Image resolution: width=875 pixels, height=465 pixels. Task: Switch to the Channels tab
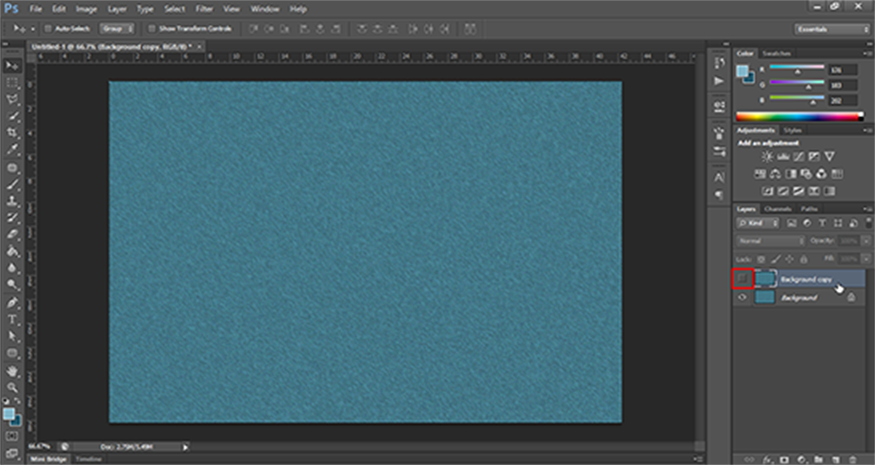pyautogui.click(x=777, y=208)
